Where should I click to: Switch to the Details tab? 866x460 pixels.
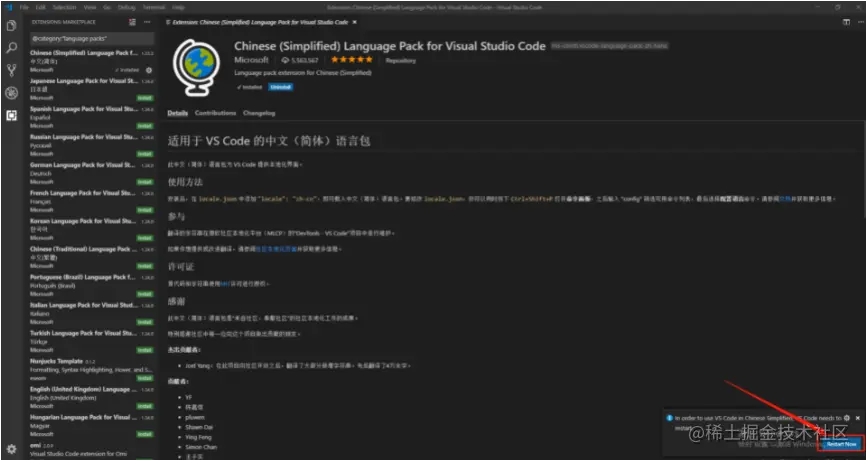[178, 113]
